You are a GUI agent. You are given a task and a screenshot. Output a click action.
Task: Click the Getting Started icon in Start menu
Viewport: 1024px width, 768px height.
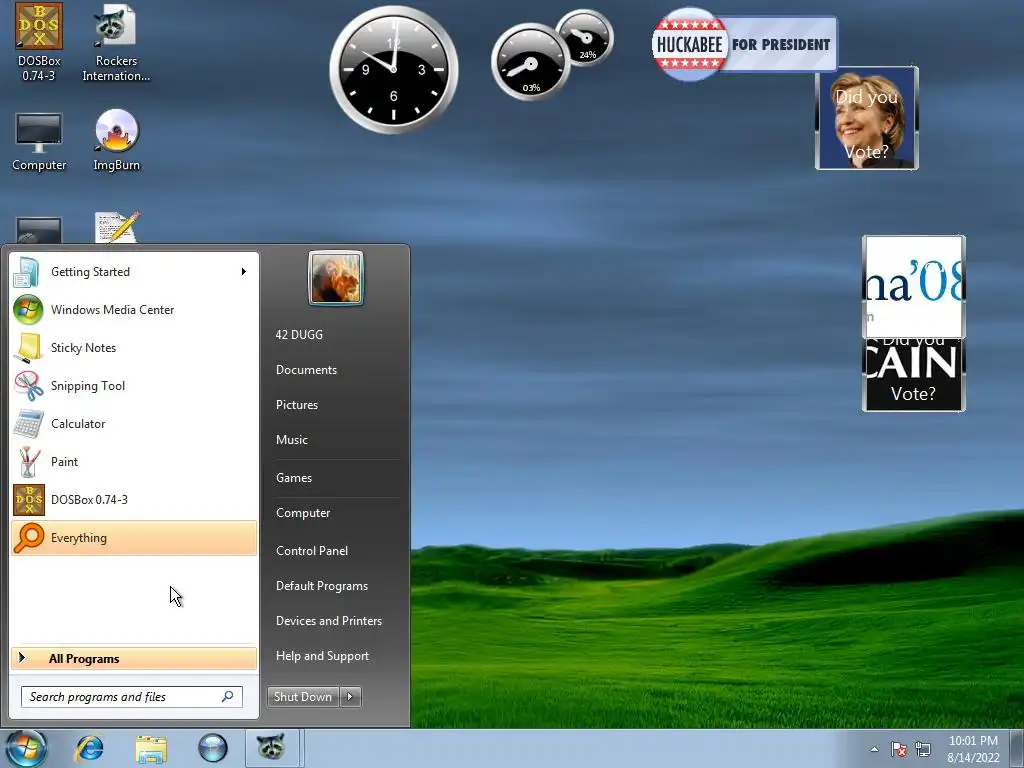point(27,272)
